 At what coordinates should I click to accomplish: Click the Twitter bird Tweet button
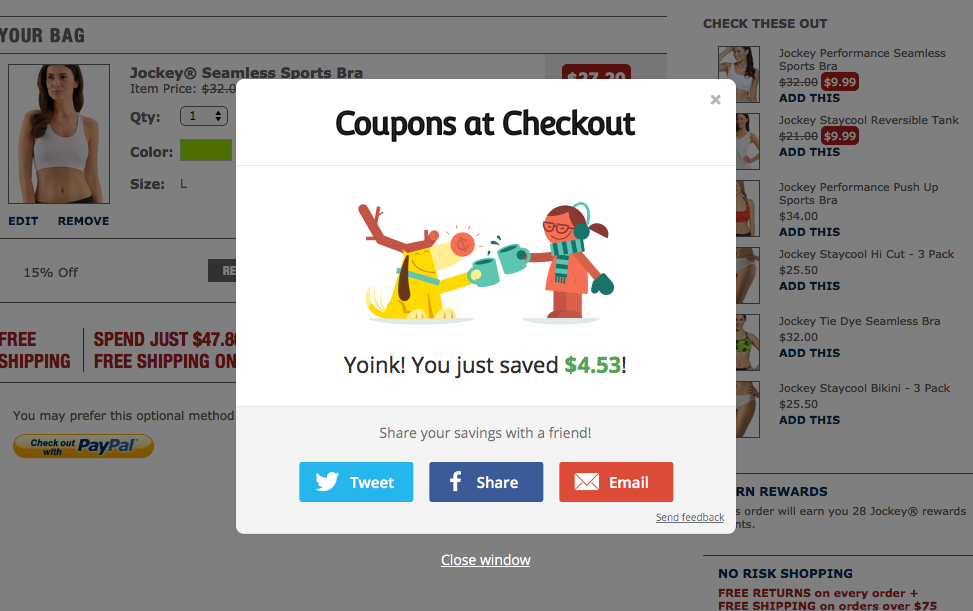[x=356, y=482]
